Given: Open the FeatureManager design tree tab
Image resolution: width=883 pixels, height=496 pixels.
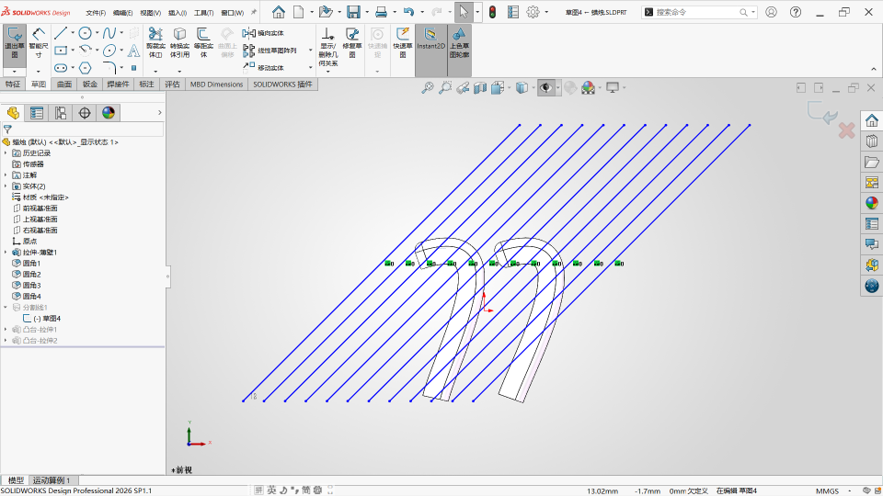Looking at the screenshot, I should (x=13, y=113).
